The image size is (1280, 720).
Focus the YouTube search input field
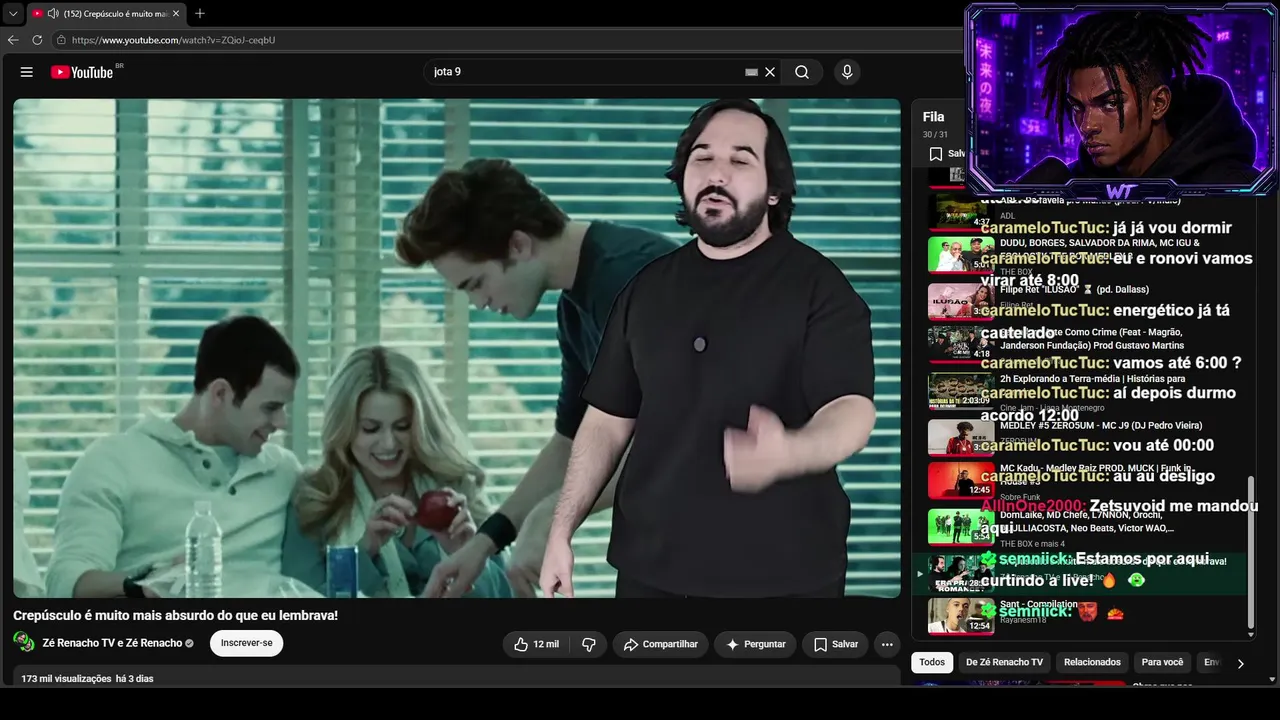585,72
